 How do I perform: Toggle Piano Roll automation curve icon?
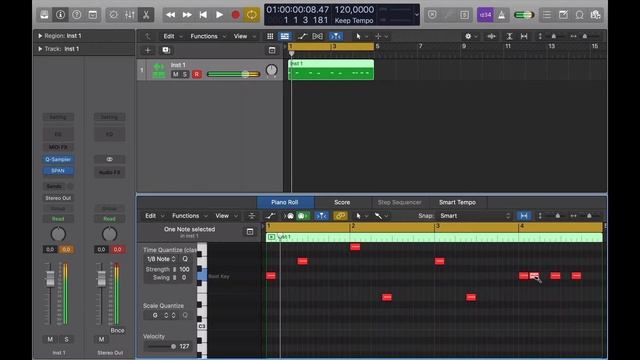coord(270,216)
